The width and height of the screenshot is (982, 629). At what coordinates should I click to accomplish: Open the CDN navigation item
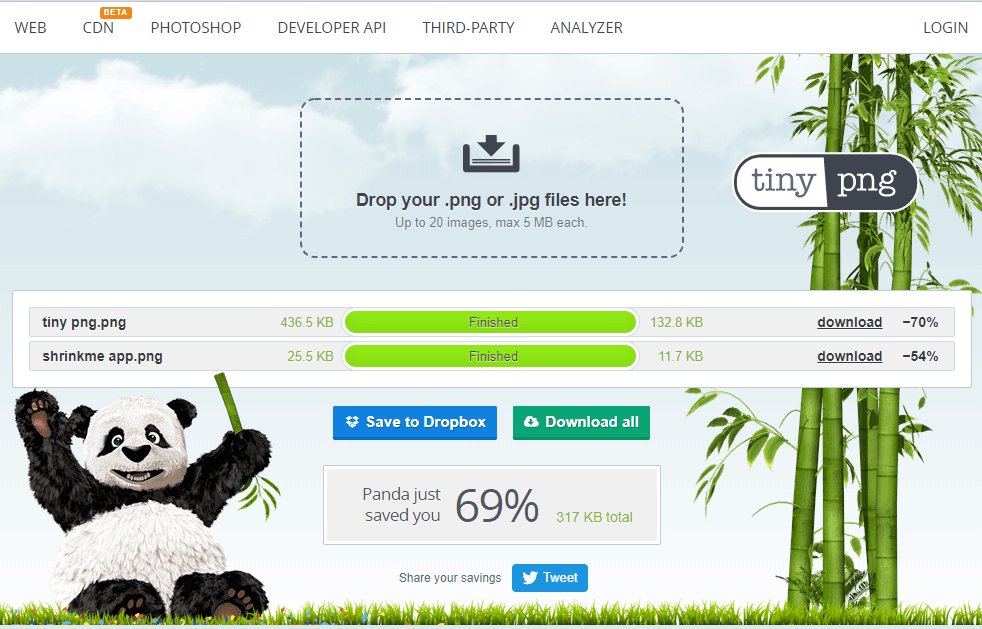pos(98,28)
